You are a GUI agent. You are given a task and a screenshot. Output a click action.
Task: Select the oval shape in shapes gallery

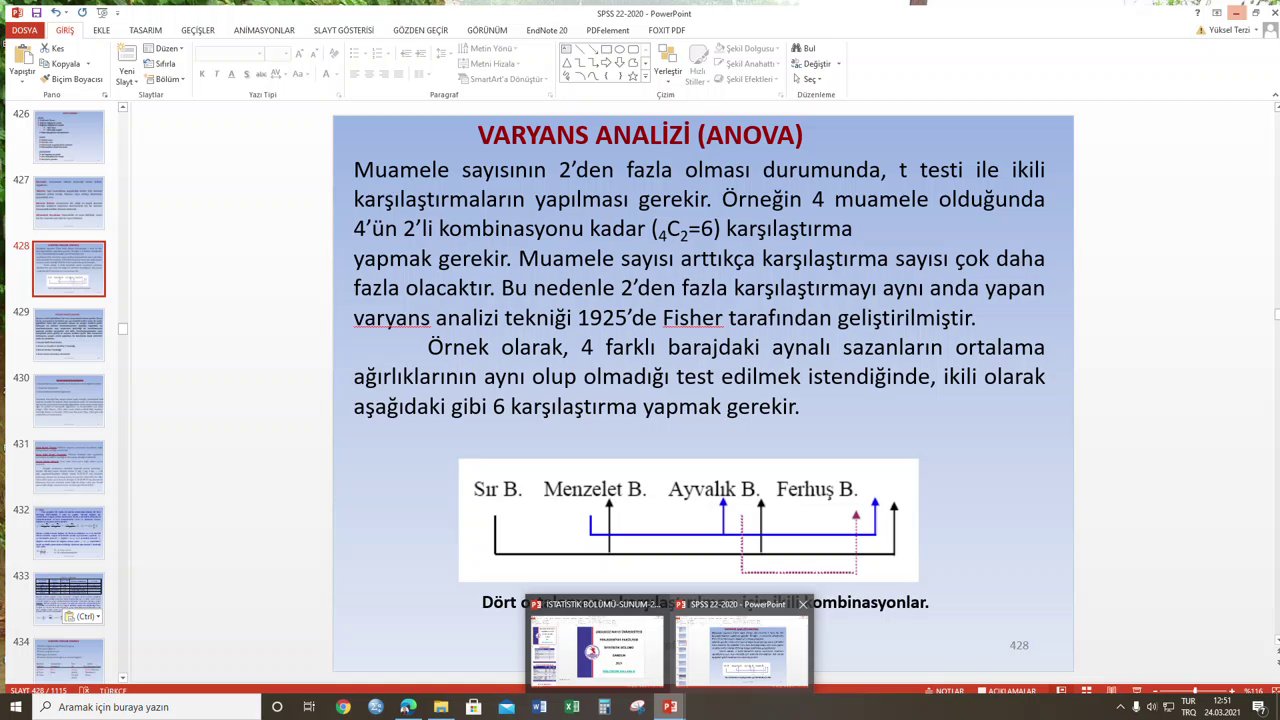pyautogui.click(x=620, y=49)
